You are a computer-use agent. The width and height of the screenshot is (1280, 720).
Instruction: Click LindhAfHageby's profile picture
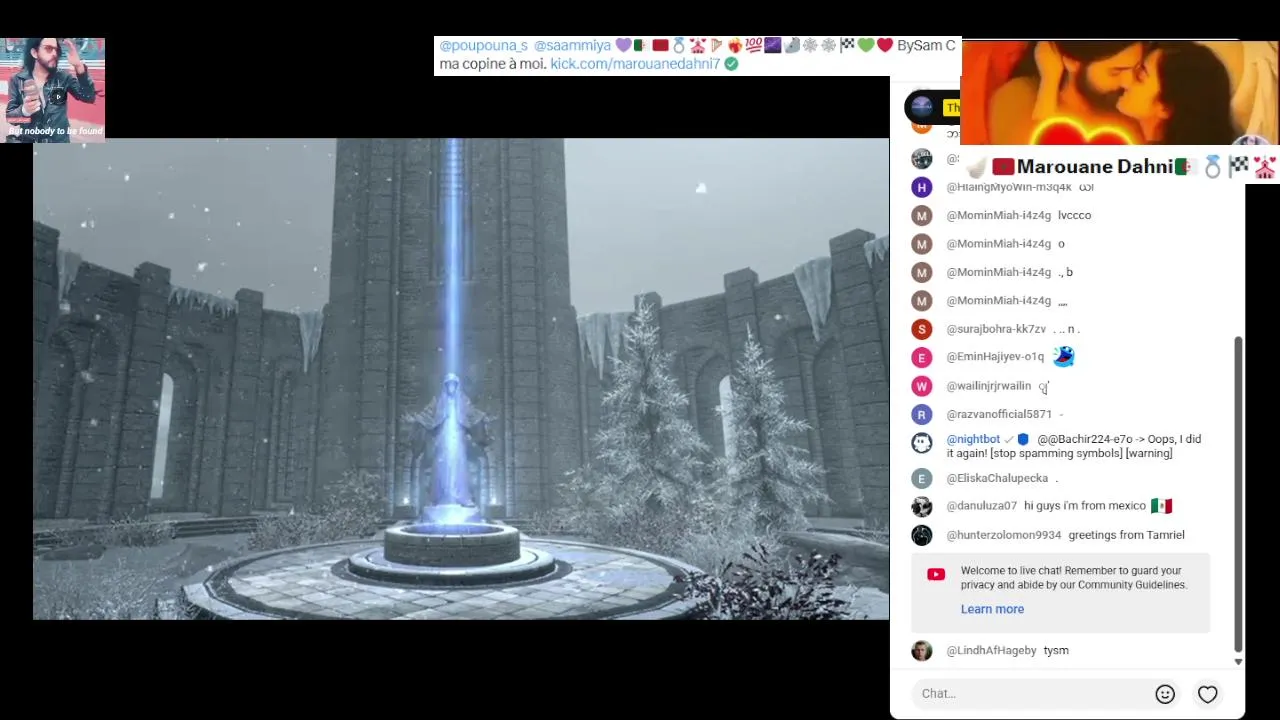[922, 651]
